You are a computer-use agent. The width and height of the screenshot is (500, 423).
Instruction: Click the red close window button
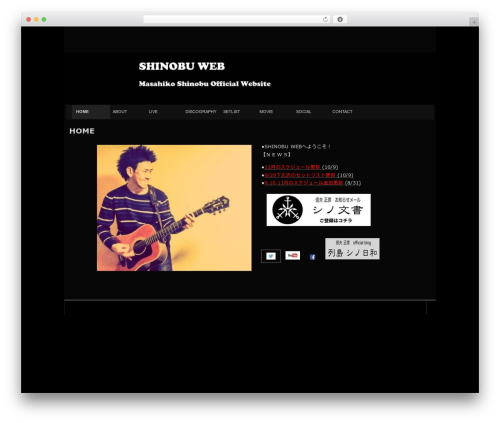pyautogui.click(x=29, y=19)
